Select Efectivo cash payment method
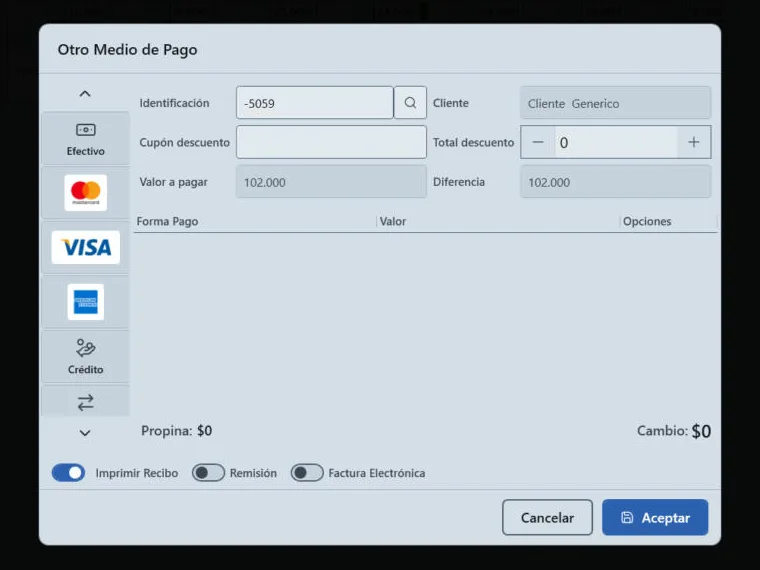Image resolution: width=760 pixels, height=570 pixels. (85, 139)
